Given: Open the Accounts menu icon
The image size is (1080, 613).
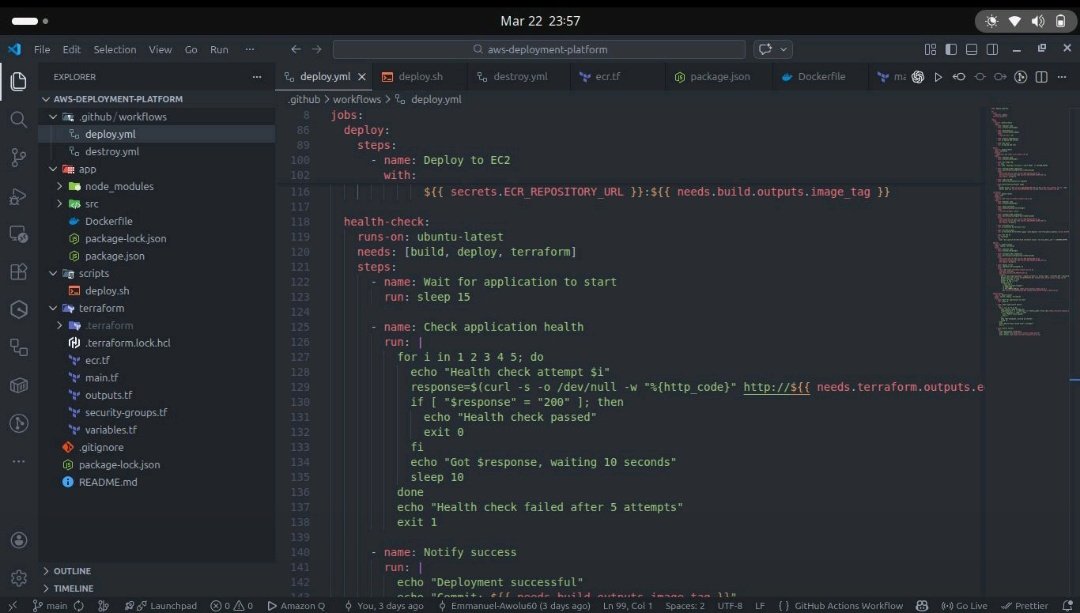Looking at the screenshot, I should (19, 540).
